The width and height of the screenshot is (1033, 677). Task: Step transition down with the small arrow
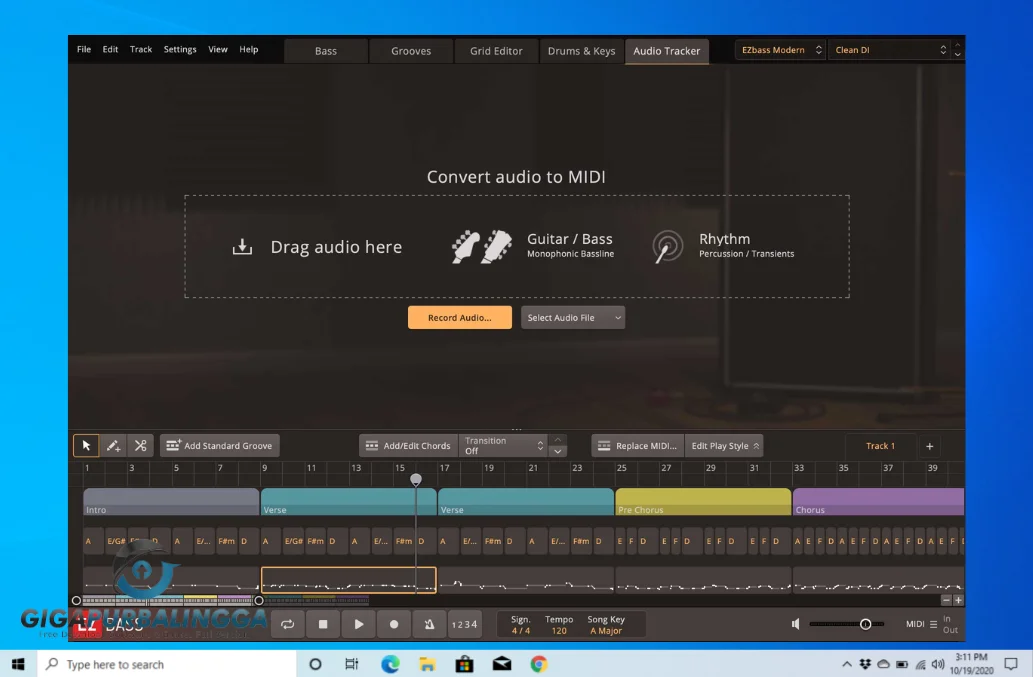point(558,452)
